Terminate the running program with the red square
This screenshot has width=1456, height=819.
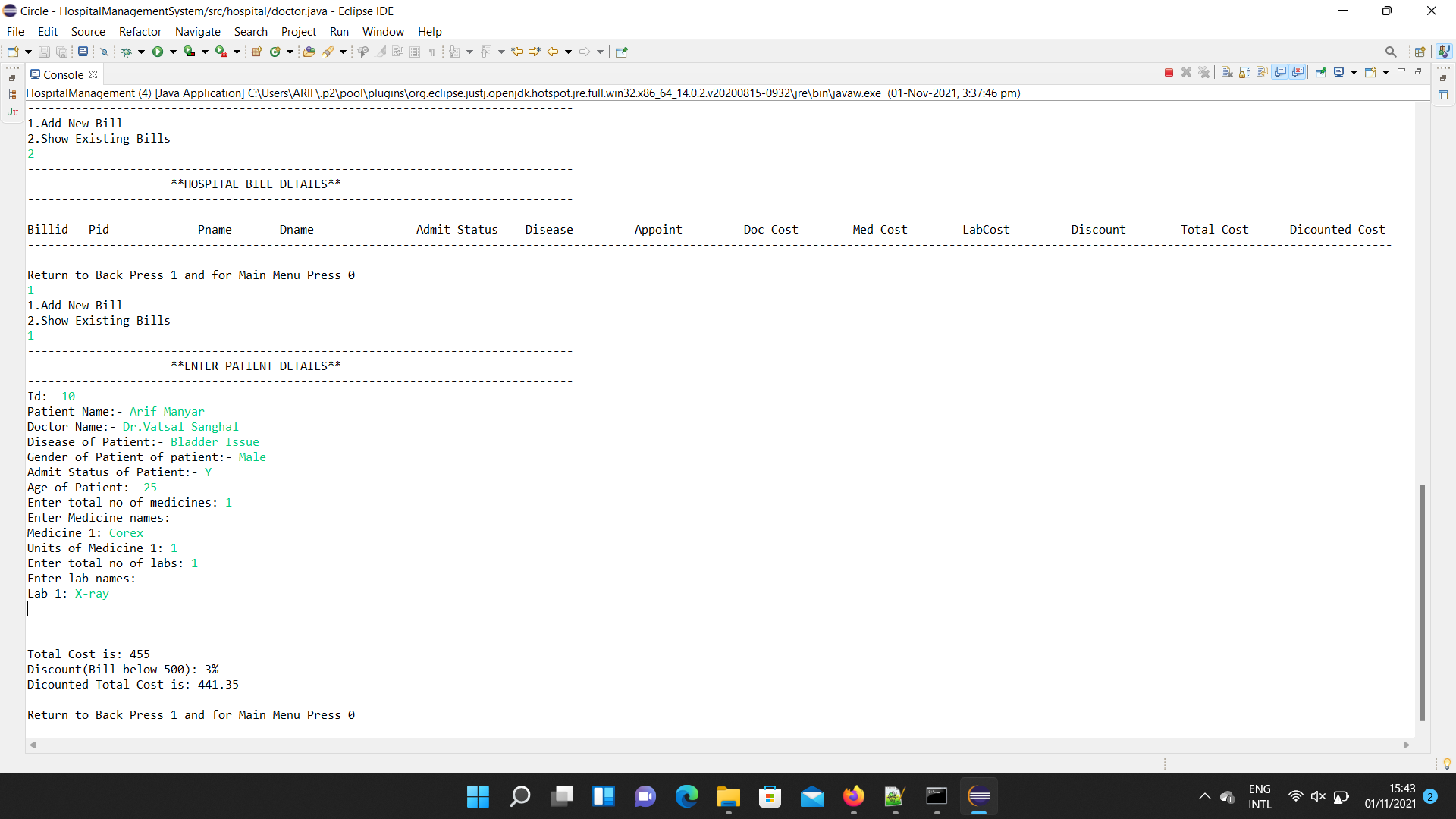coord(1168,72)
